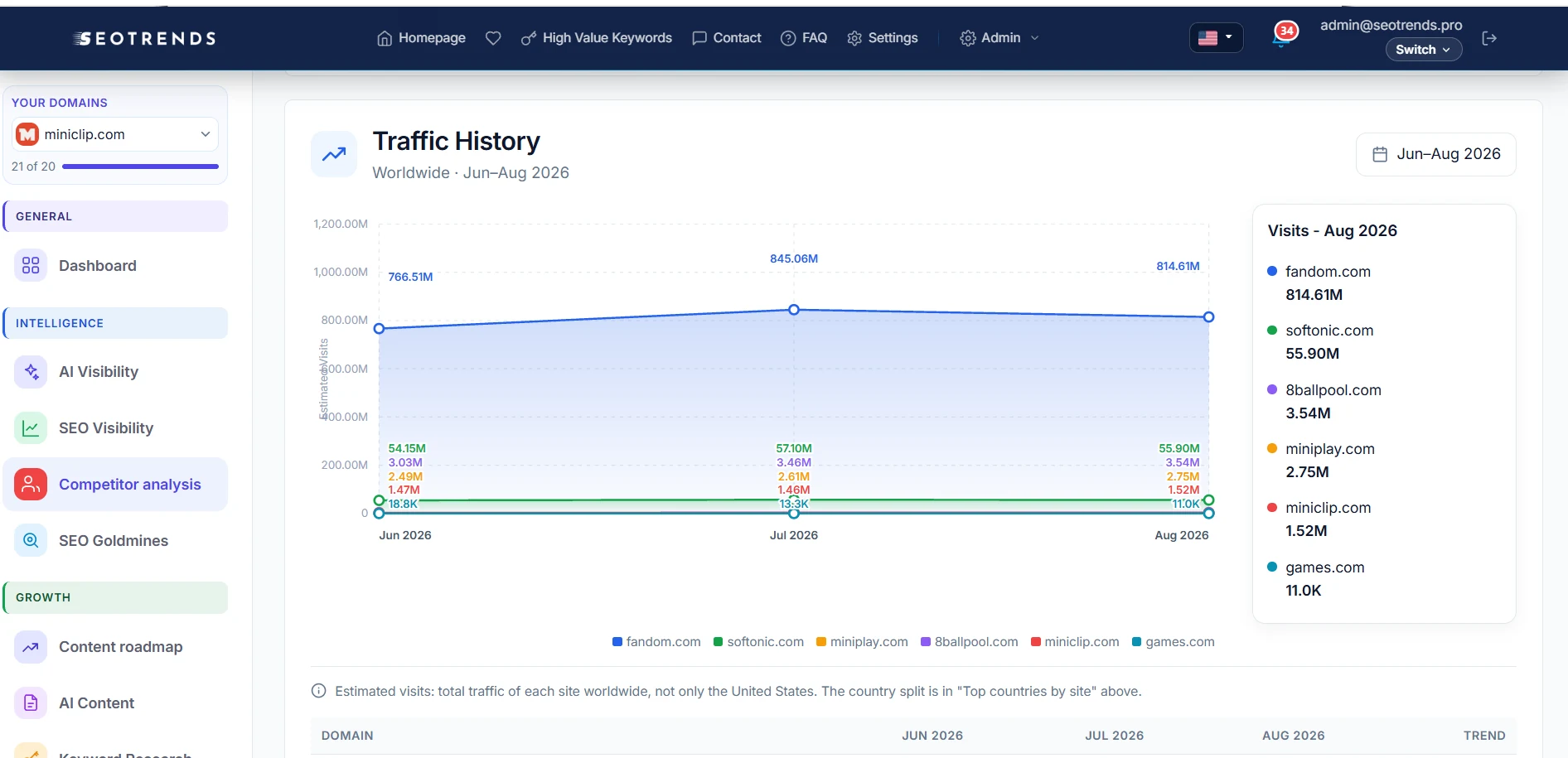Click the 21 of 20 domains progress bar

(140, 167)
